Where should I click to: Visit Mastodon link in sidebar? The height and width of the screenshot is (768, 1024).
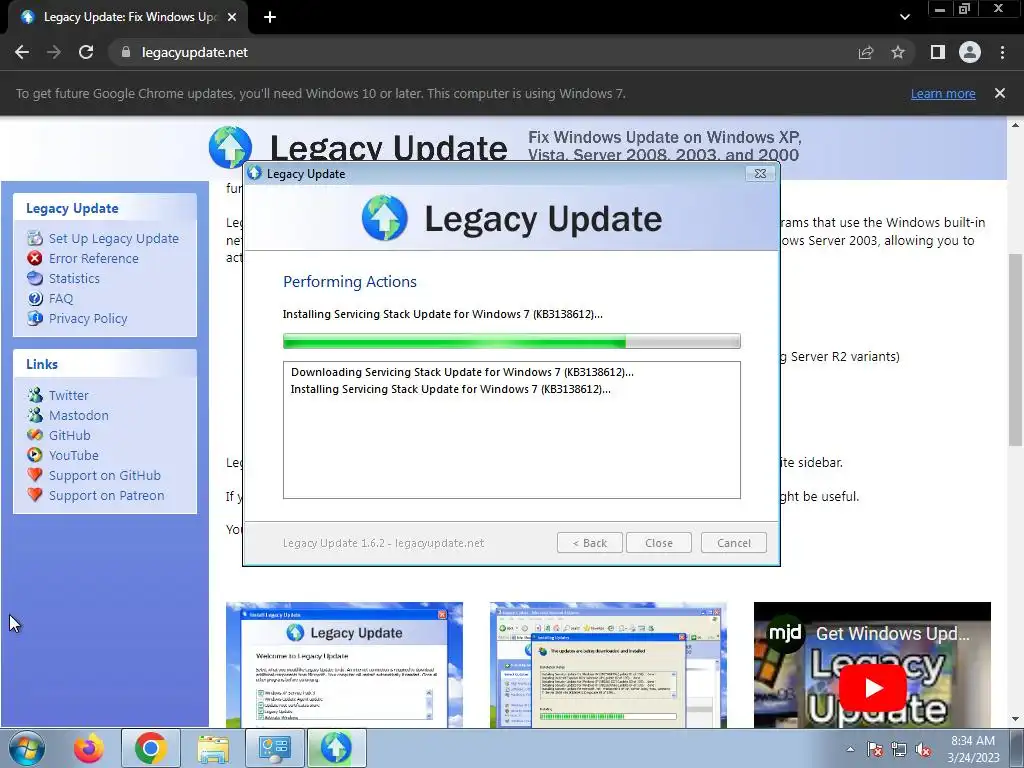point(78,415)
